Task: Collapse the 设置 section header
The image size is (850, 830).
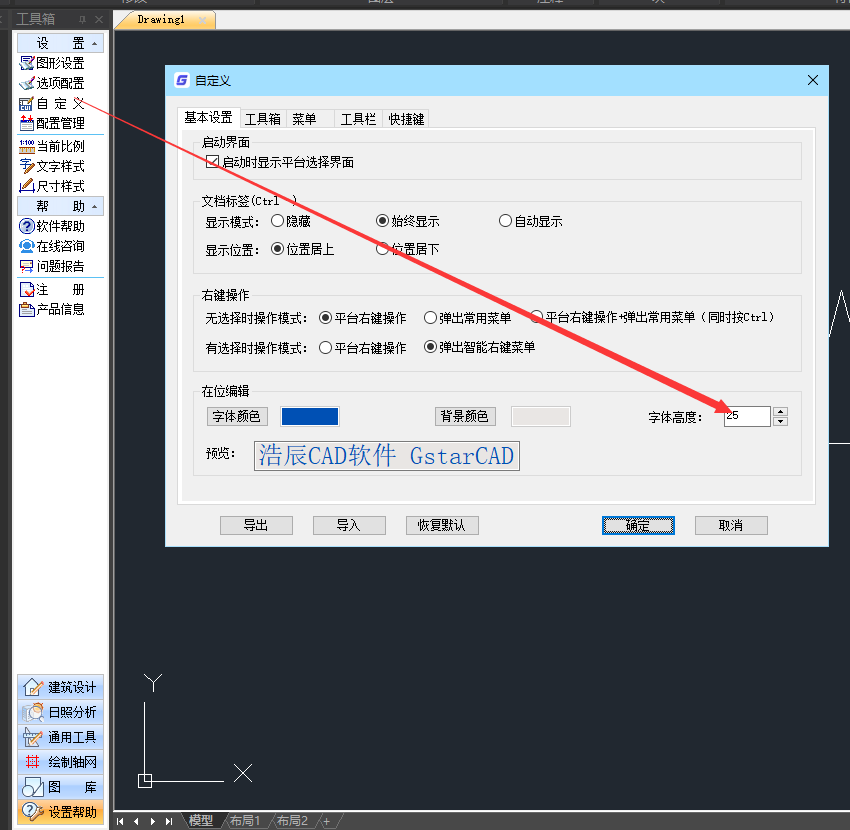Action: tap(60, 43)
